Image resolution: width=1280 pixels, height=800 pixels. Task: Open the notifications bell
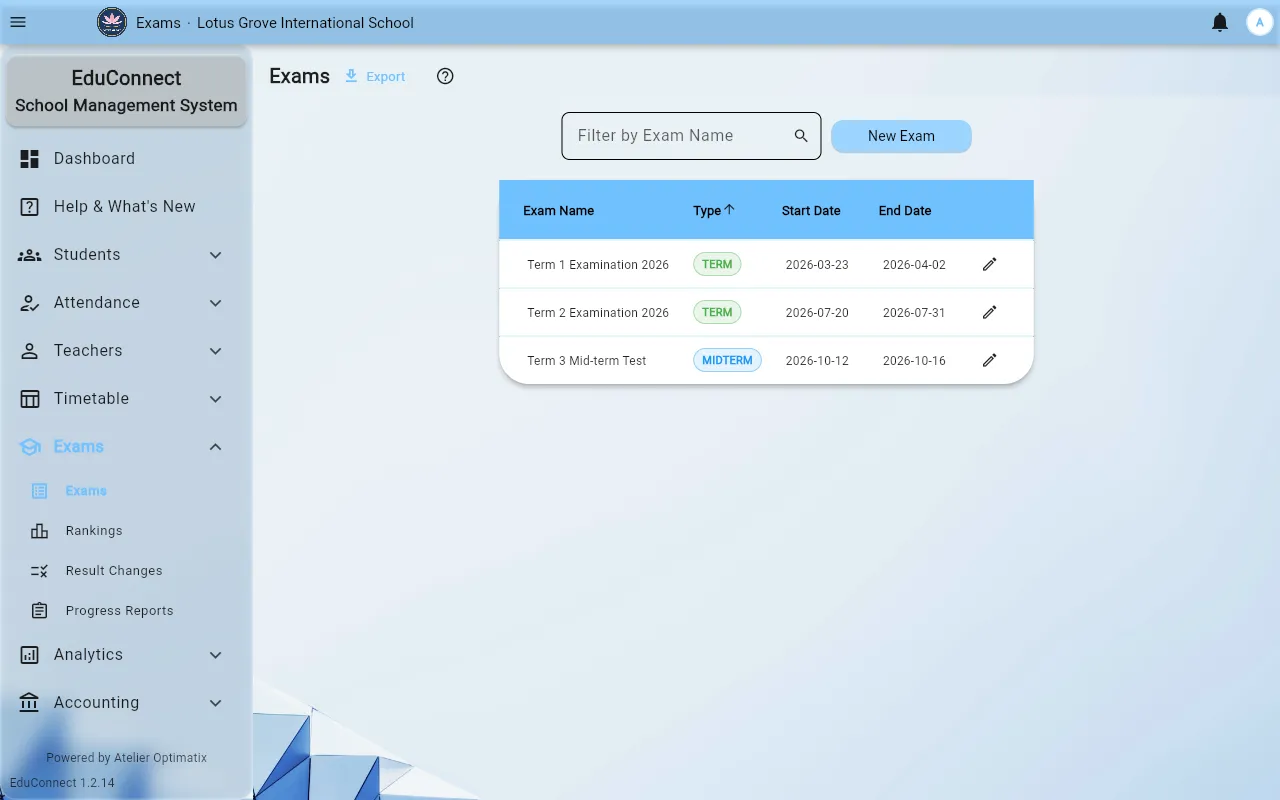click(1220, 22)
